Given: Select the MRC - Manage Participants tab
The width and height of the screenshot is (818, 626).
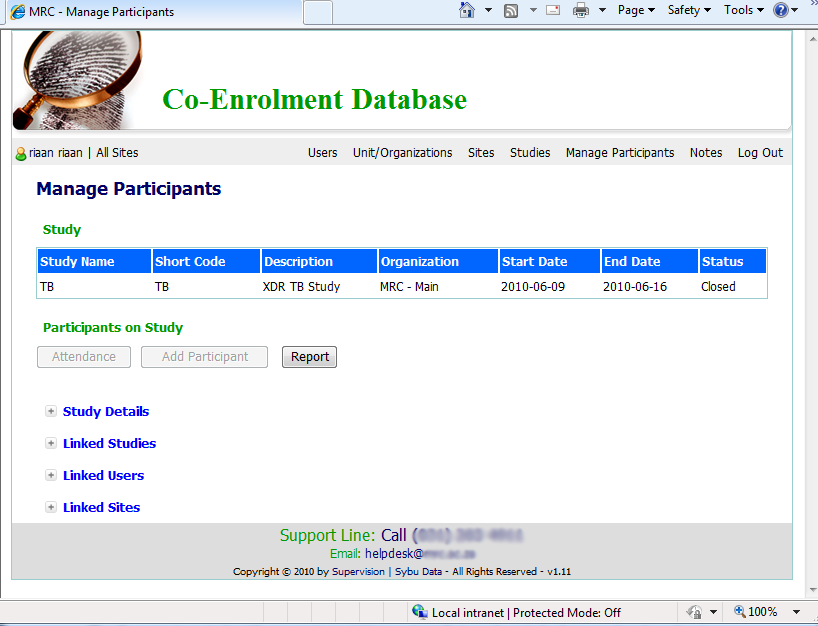Looking at the screenshot, I should tap(154, 12).
